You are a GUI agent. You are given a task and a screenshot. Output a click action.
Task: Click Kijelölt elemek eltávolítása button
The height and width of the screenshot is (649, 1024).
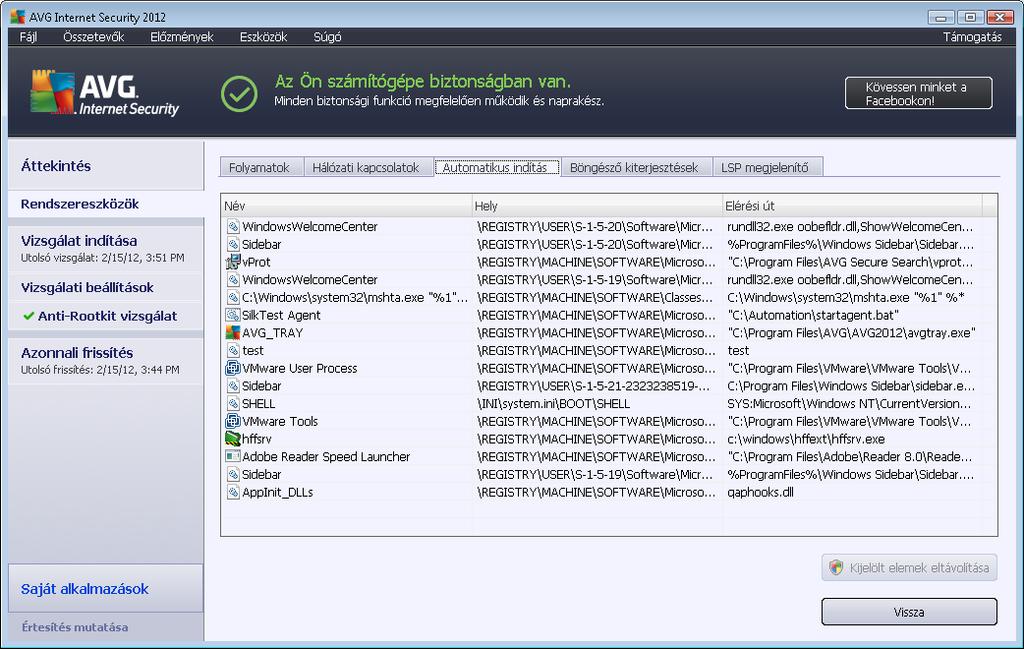pos(909,567)
